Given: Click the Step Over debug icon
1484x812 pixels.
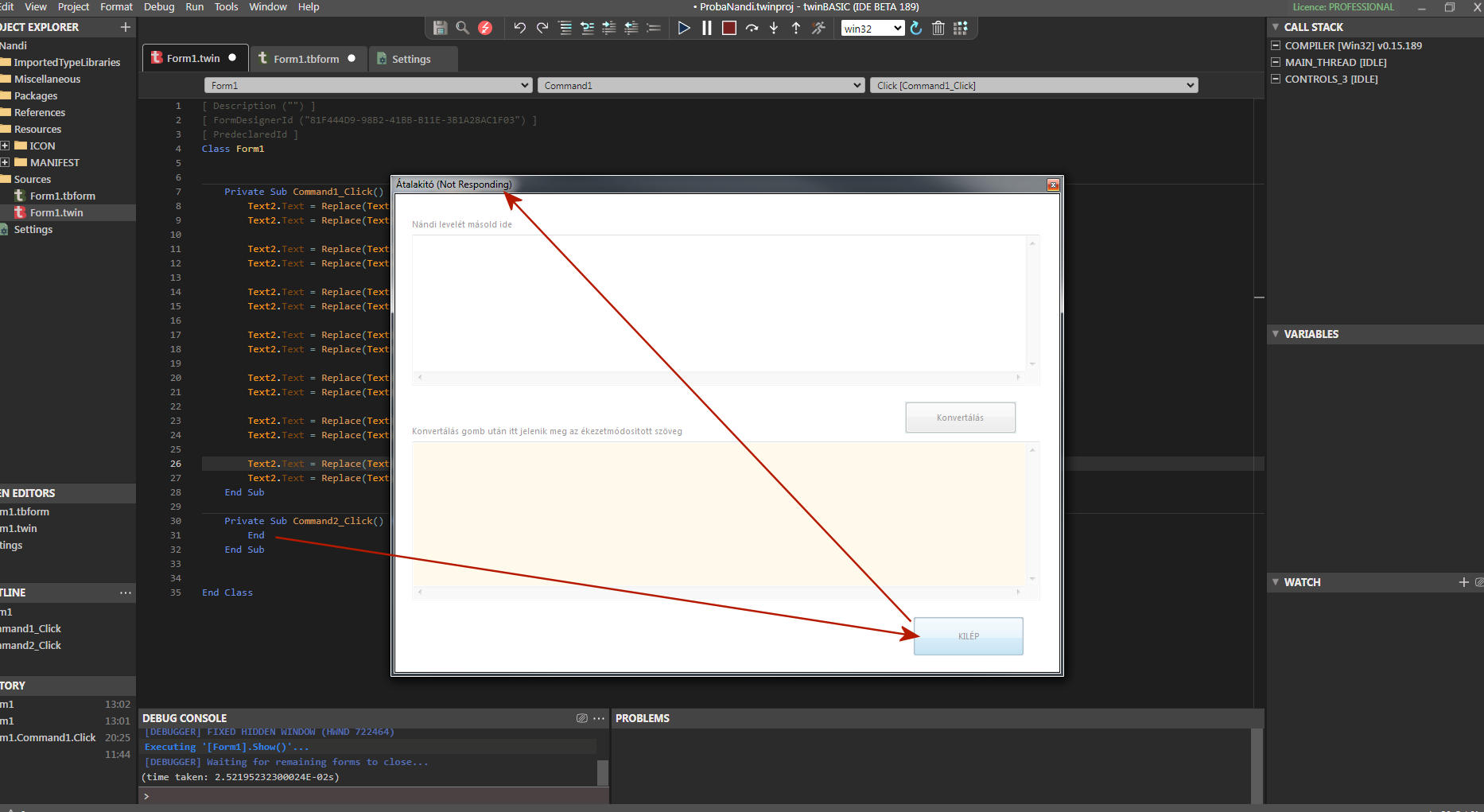Looking at the screenshot, I should coord(752,28).
